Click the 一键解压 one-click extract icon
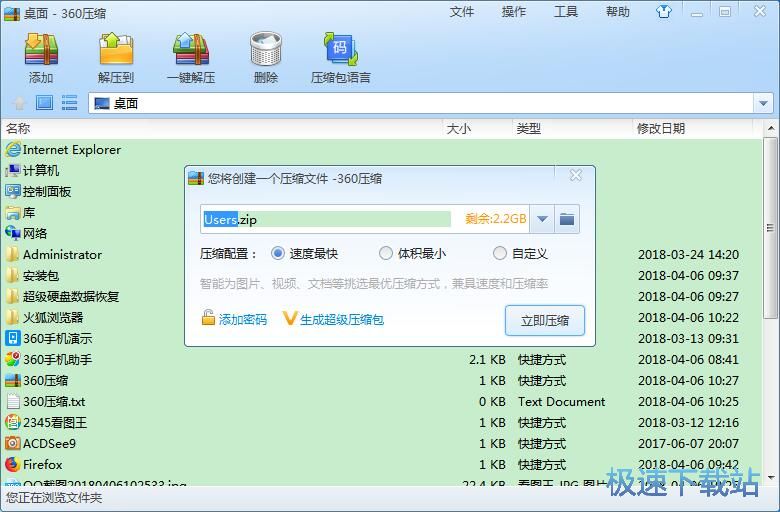Screen dimensions: 780x512 (x=191, y=50)
